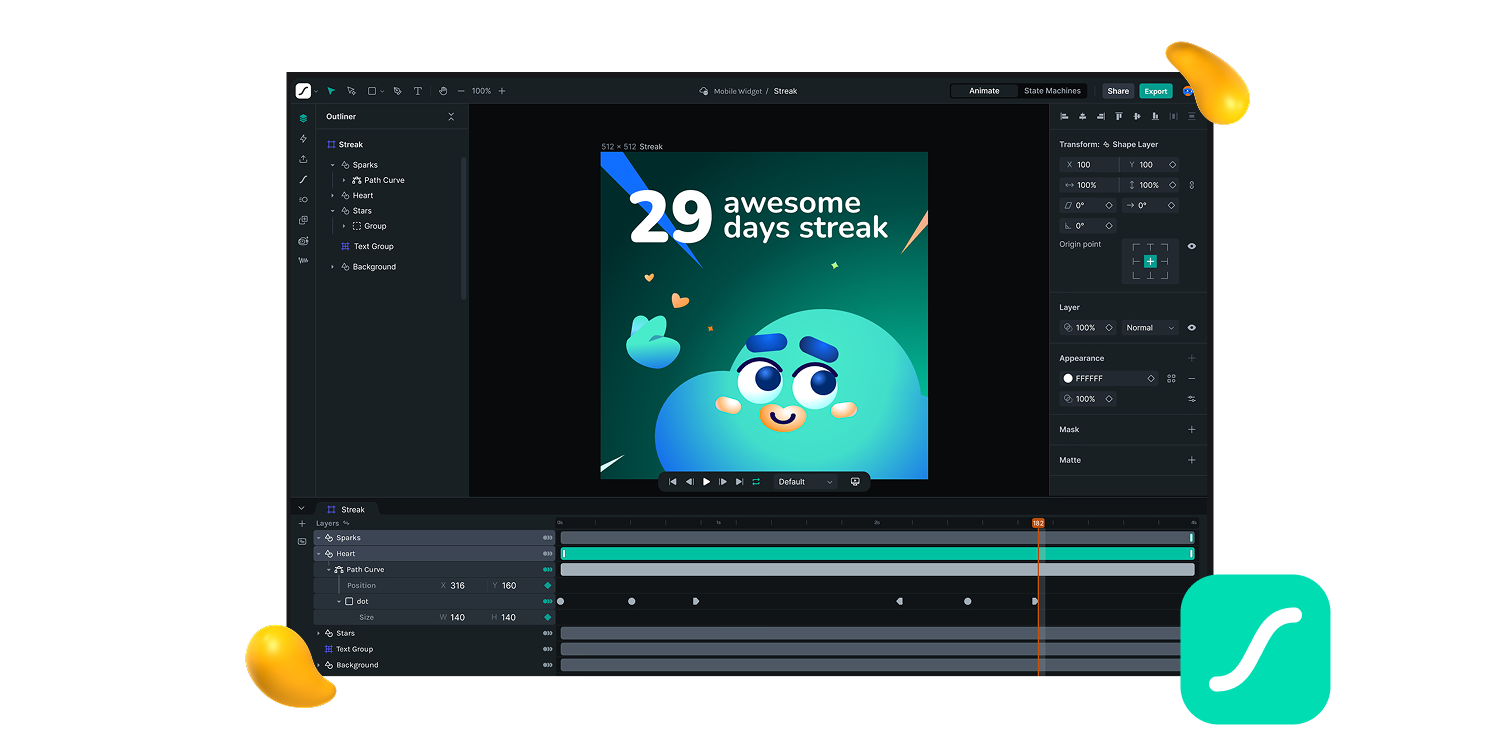Screen dimensions: 1500x750
Task: Toggle Position keyframe diamond in timeline
Action: 547,586
